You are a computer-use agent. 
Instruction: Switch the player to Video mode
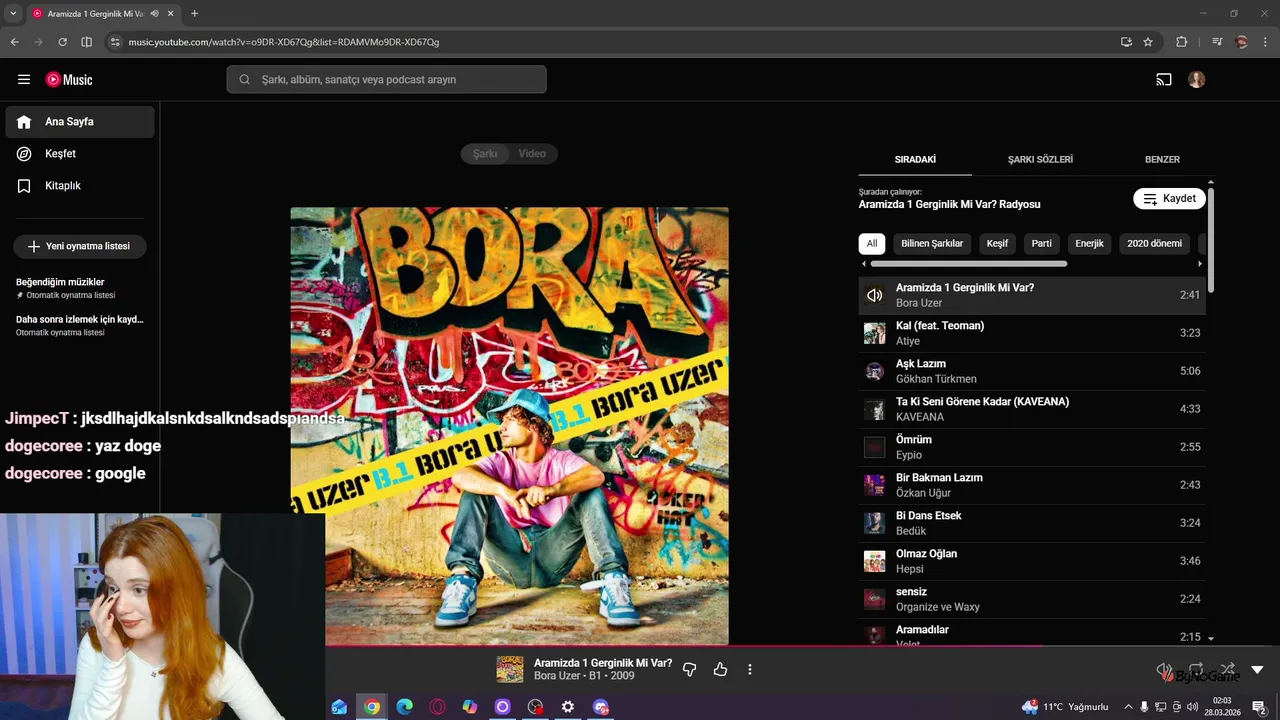pyautogui.click(x=532, y=154)
